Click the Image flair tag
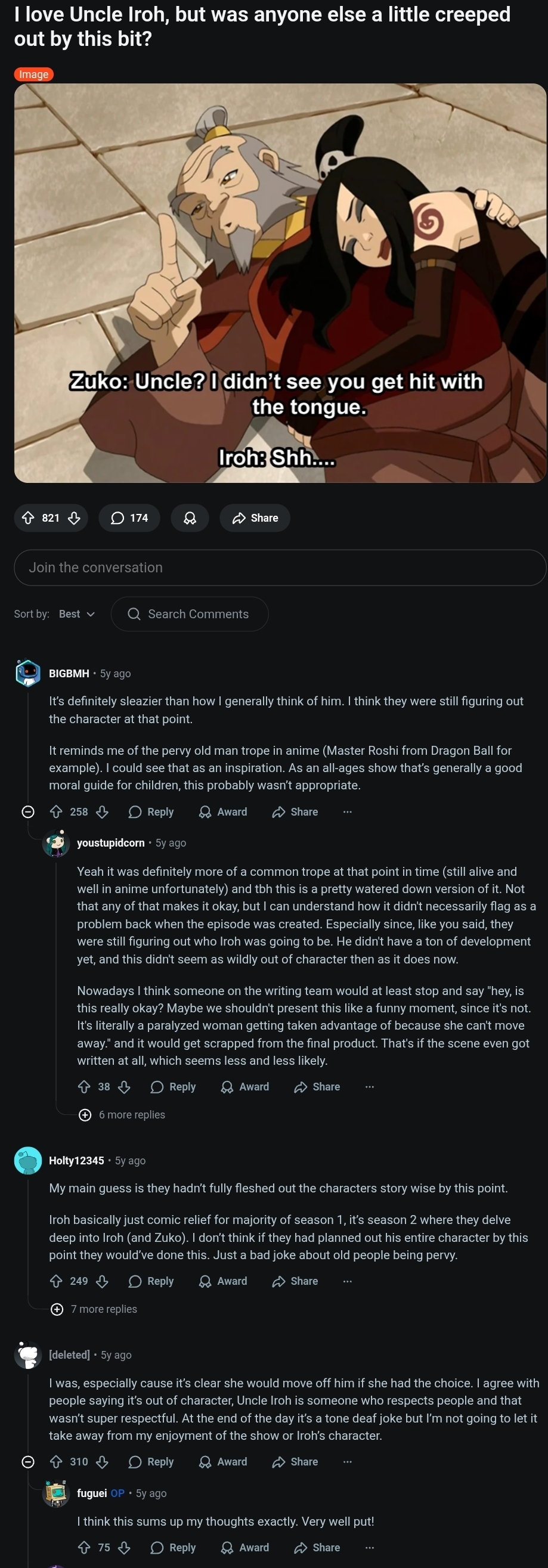Screen dimensions: 548x1568 coord(33,75)
